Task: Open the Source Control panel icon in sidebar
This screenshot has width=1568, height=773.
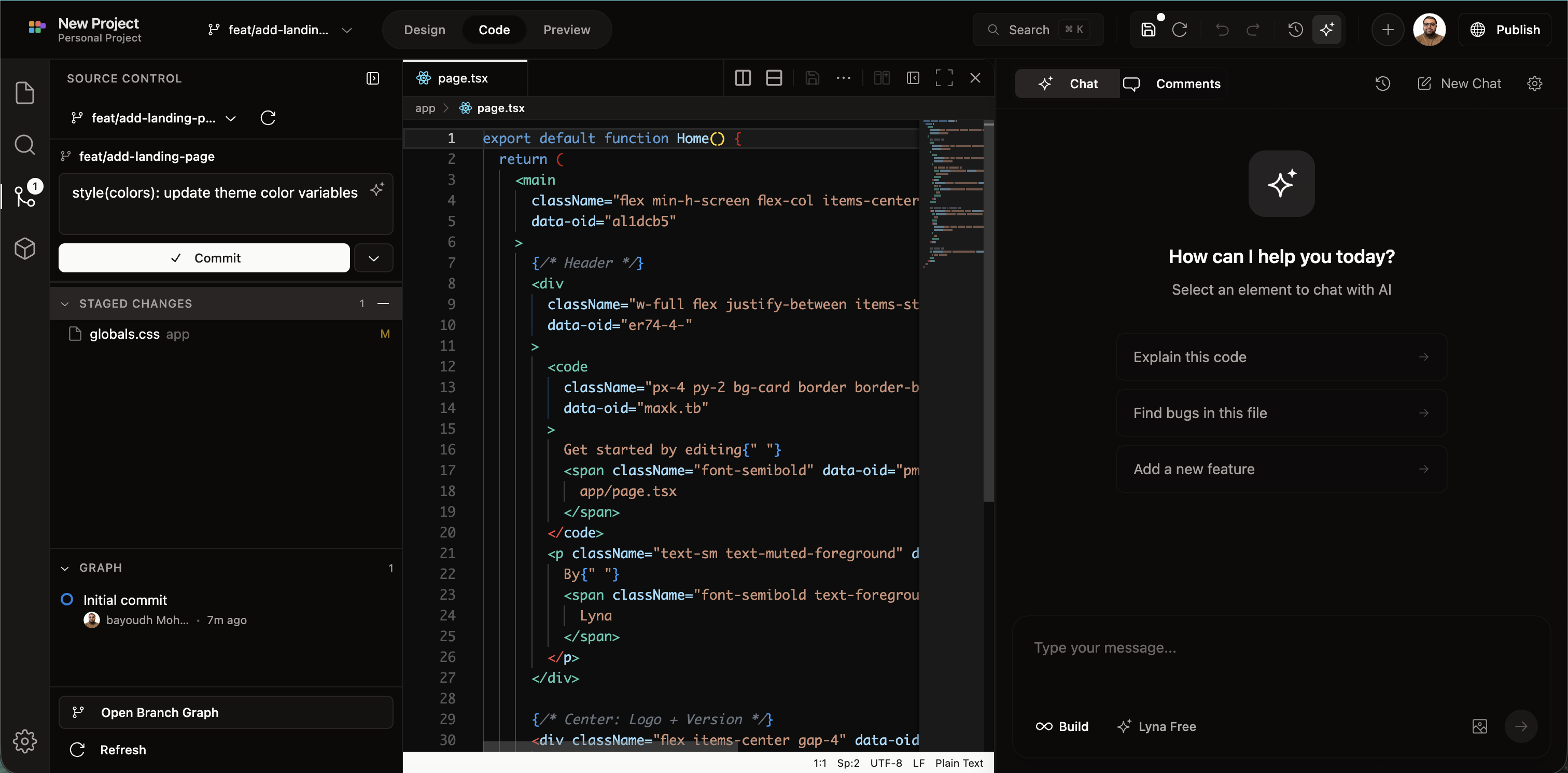Action: (24, 196)
